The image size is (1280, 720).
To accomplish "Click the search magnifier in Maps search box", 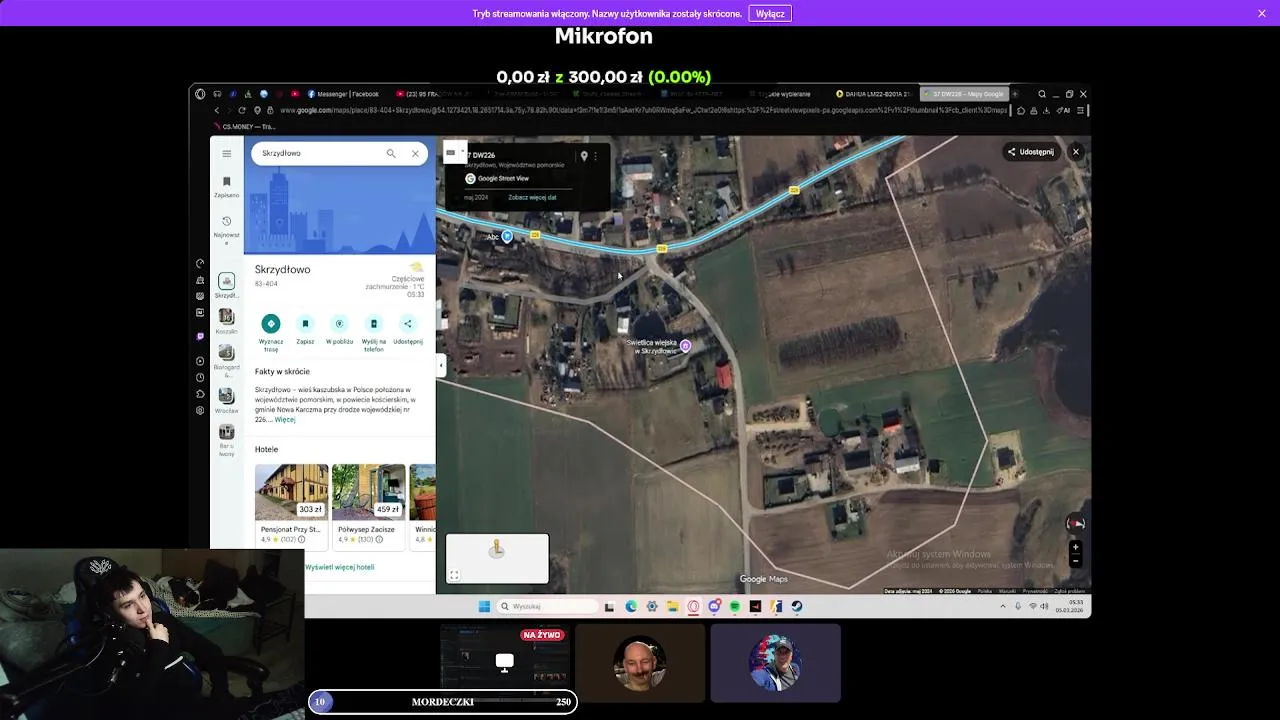I will (391, 153).
